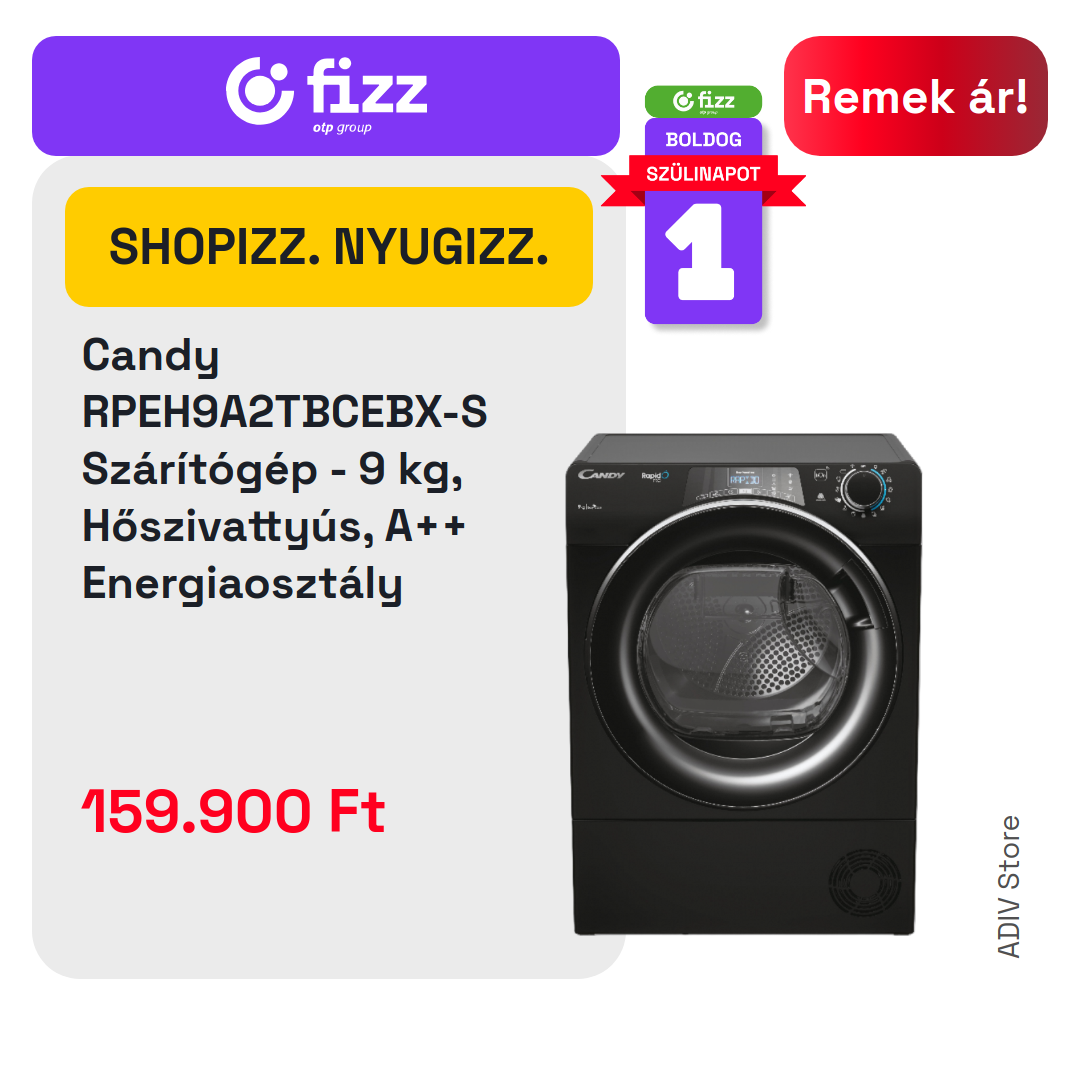The height and width of the screenshot is (1080, 1080).
Task: Click the large number 1 anniversary badge
Action: tap(703, 251)
